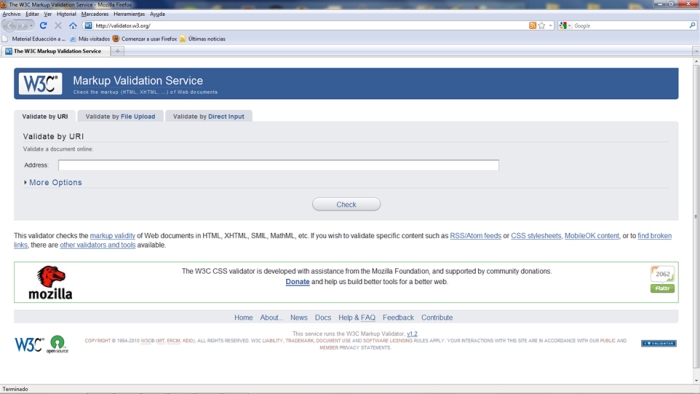Open the Ver menu

(48, 14)
